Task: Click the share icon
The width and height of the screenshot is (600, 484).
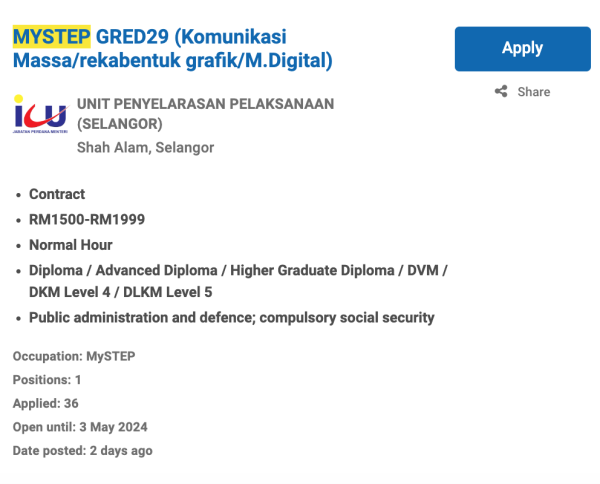Action: (501, 92)
